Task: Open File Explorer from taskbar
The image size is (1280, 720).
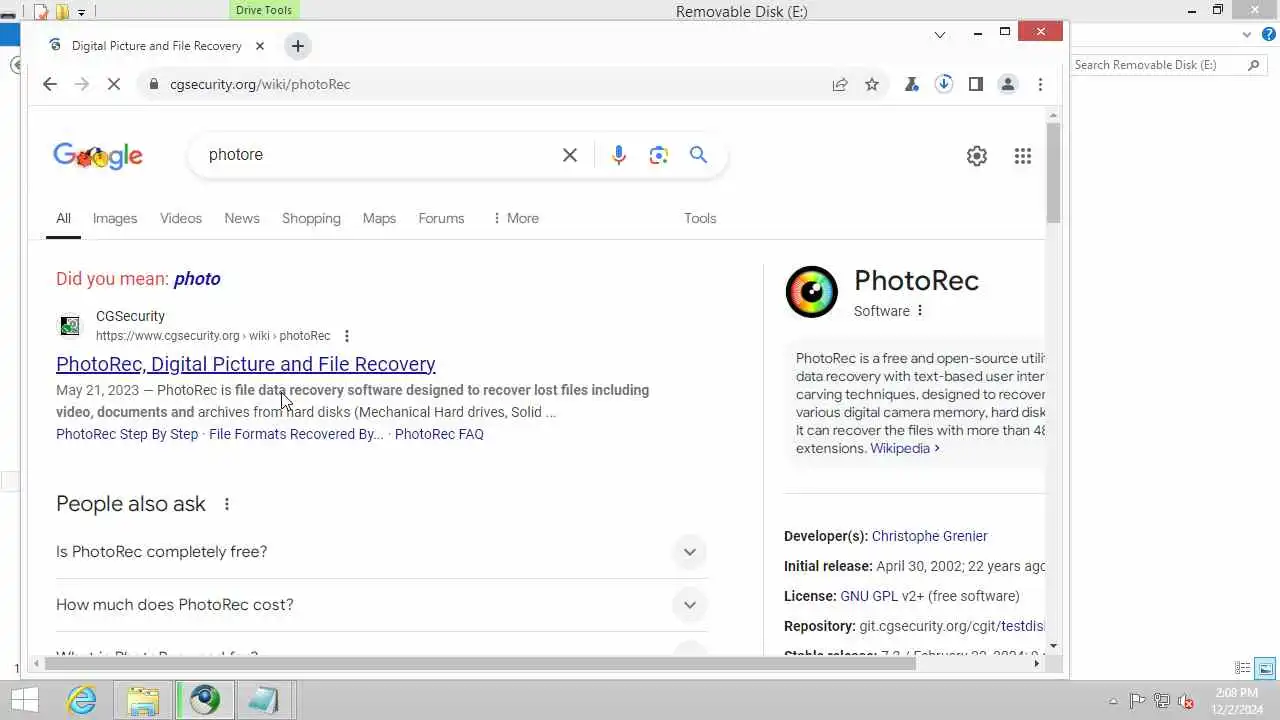Action: (143, 700)
